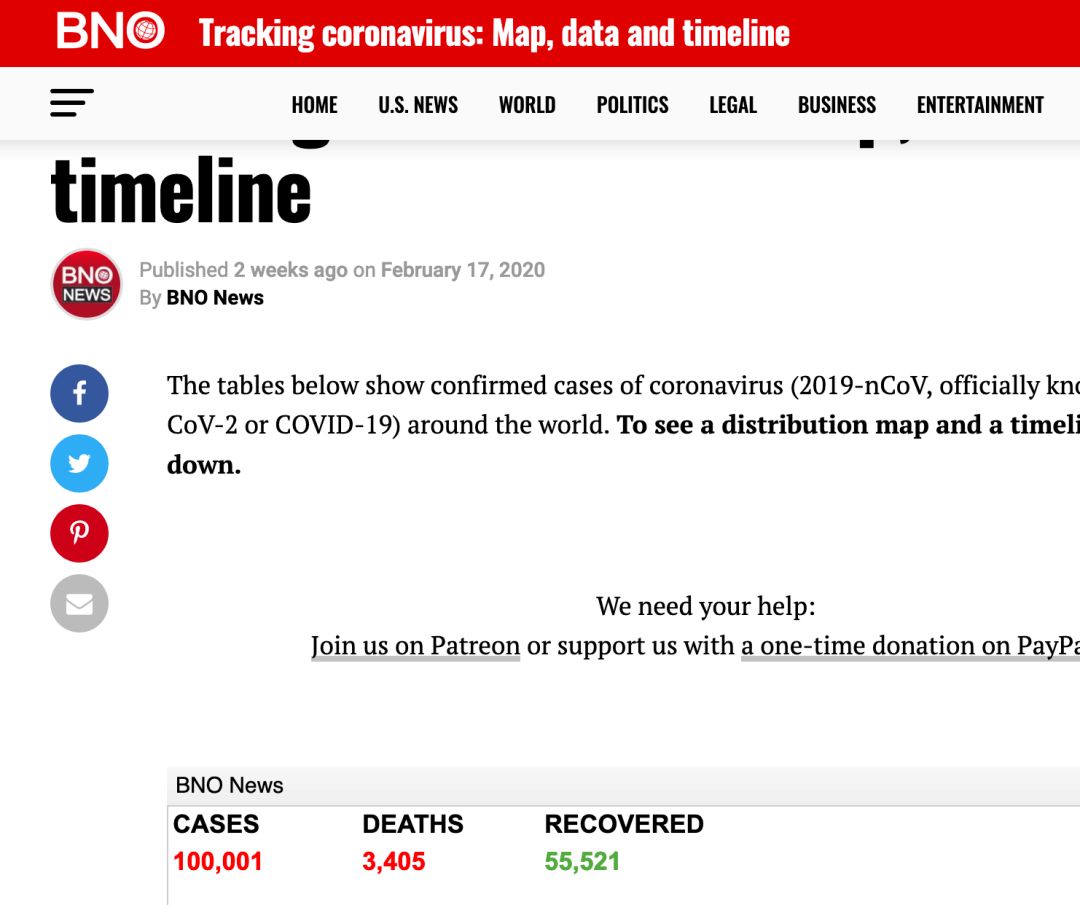
Task: Click the BNO News author name link
Action: click(x=215, y=298)
